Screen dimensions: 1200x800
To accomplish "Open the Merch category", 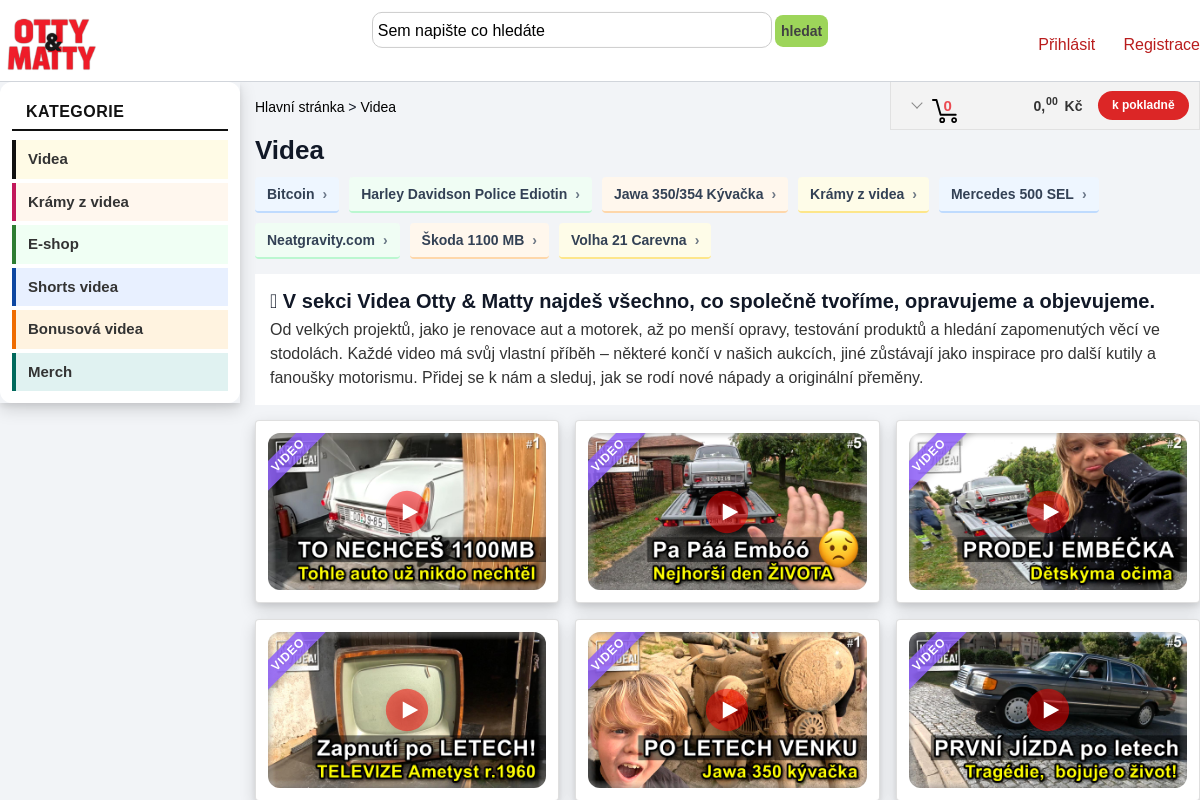I will [120, 372].
